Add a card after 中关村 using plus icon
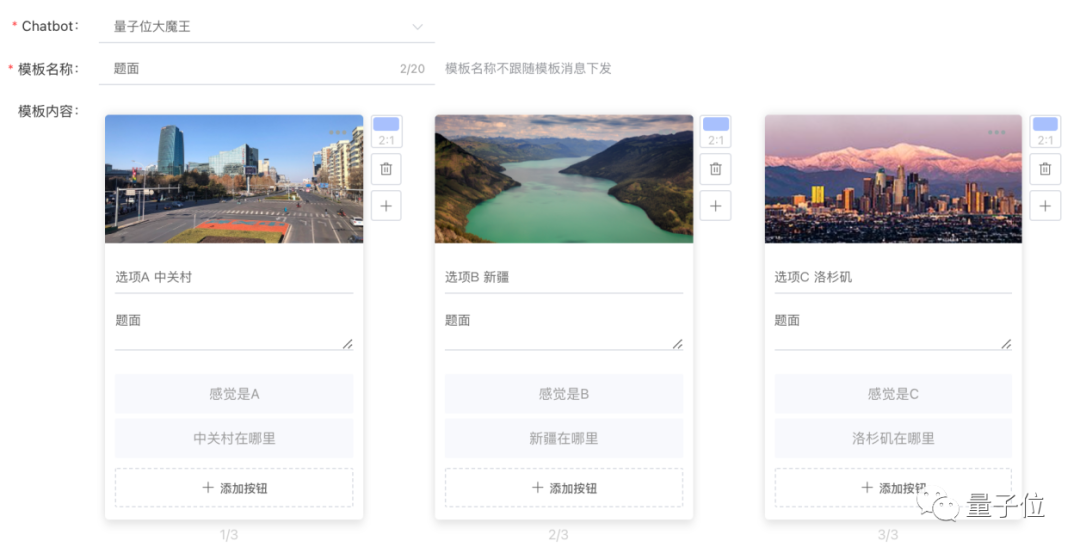 coord(386,205)
